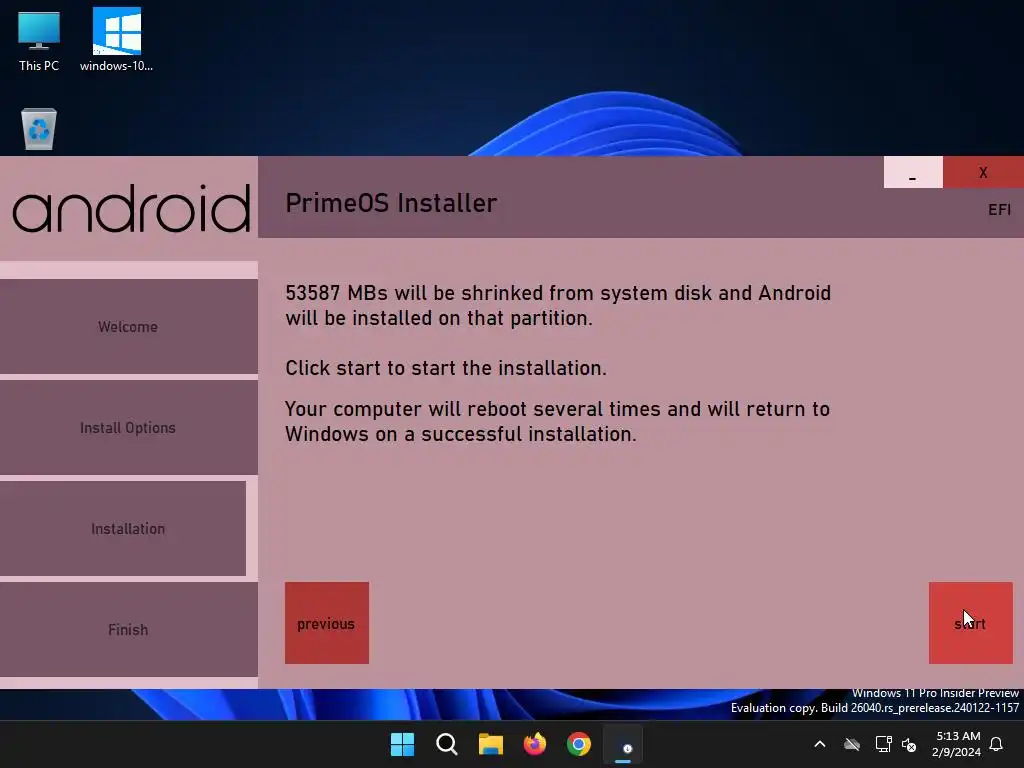Open taskbar Search
The height and width of the screenshot is (768, 1024).
(x=447, y=744)
